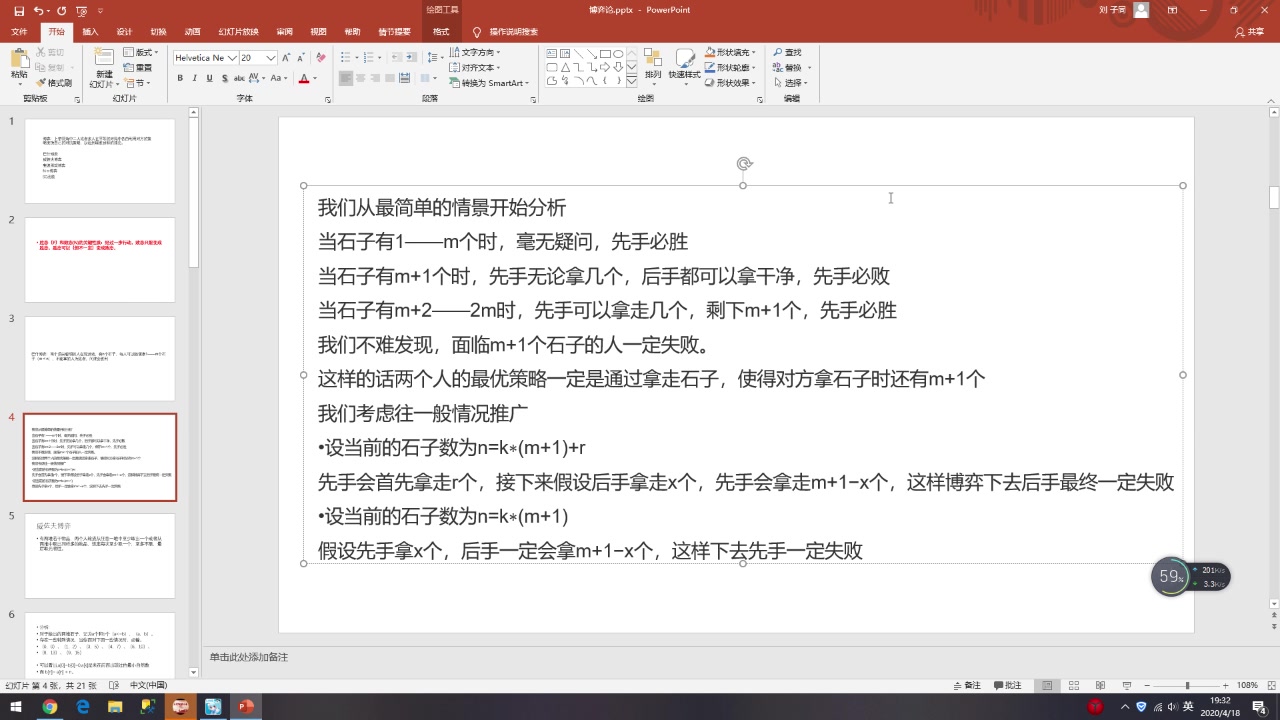Image resolution: width=1280 pixels, height=720 pixels.
Task: Toggle bold formatting in the Font group
Action: [180, 78]
